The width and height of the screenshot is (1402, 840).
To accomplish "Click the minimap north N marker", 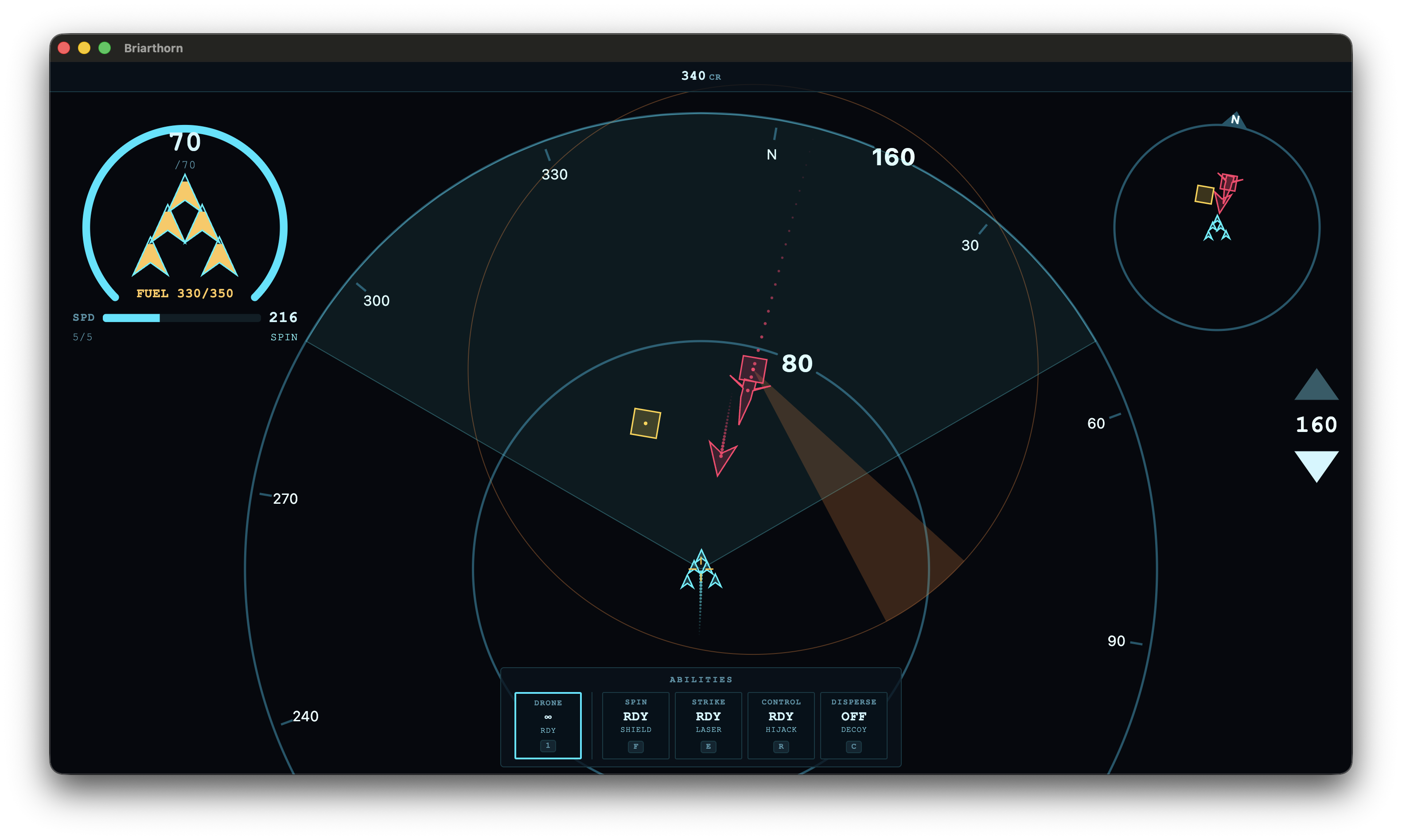I will (x=1235, y=120).
